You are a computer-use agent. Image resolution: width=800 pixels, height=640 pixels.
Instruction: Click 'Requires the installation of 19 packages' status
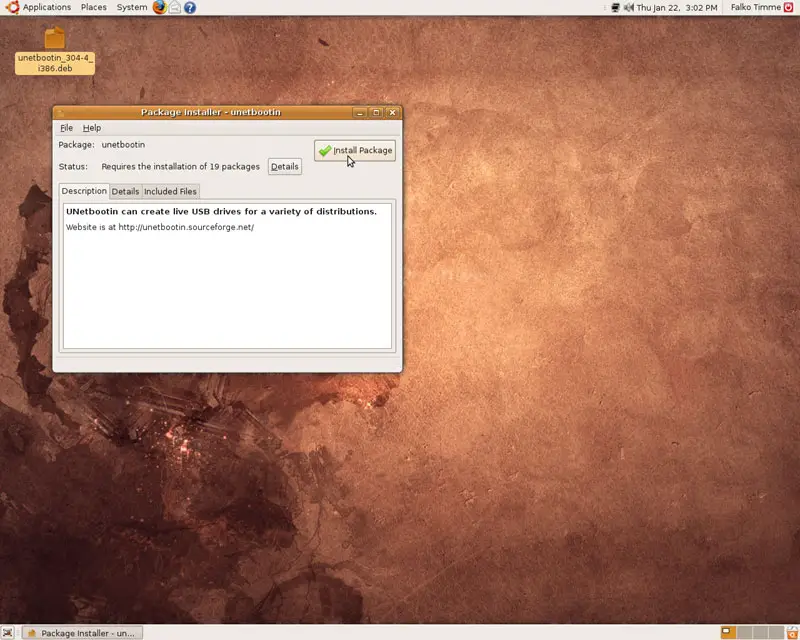181,166
